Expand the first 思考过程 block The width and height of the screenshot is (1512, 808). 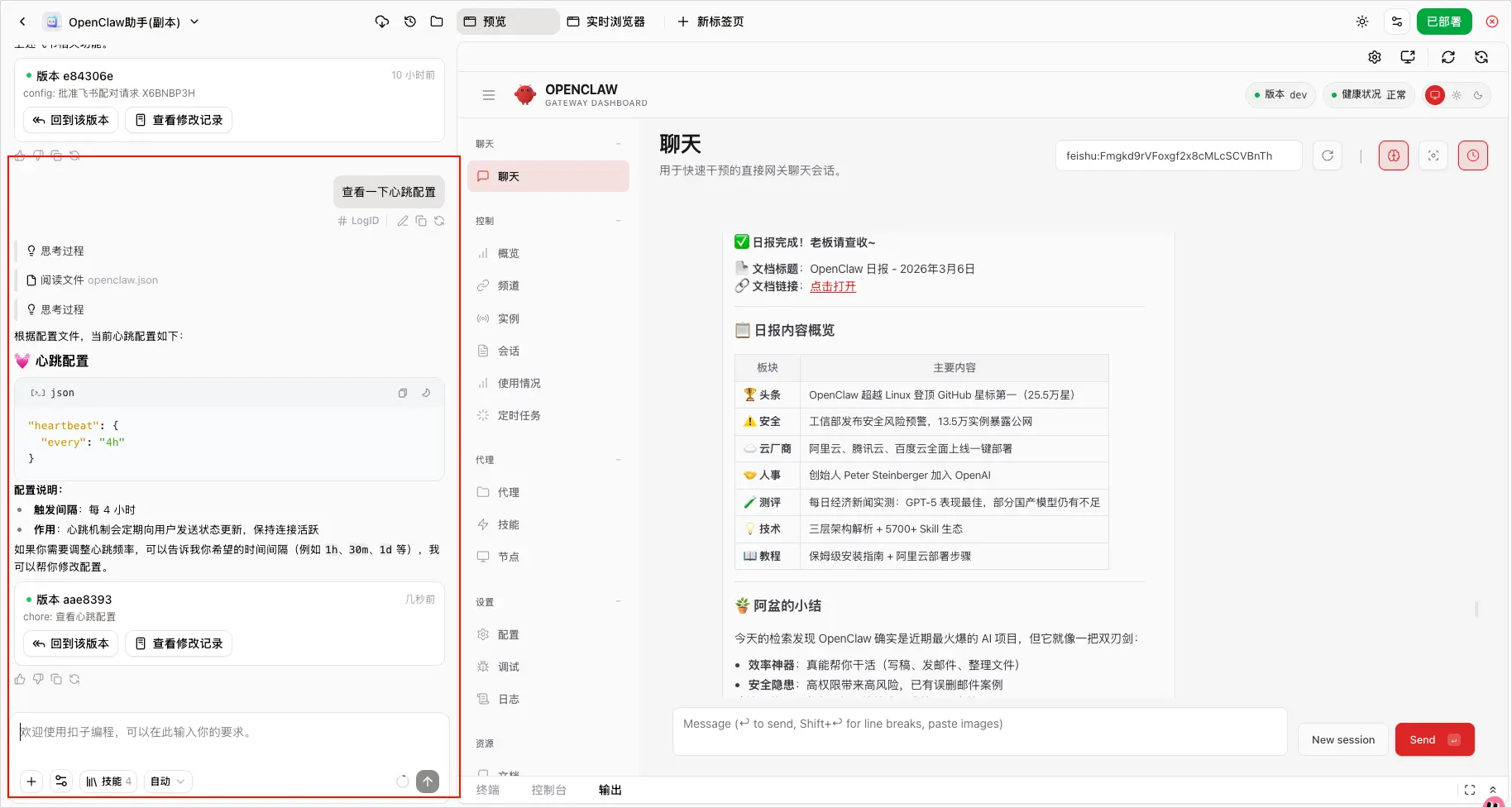(x=55, y=251)
